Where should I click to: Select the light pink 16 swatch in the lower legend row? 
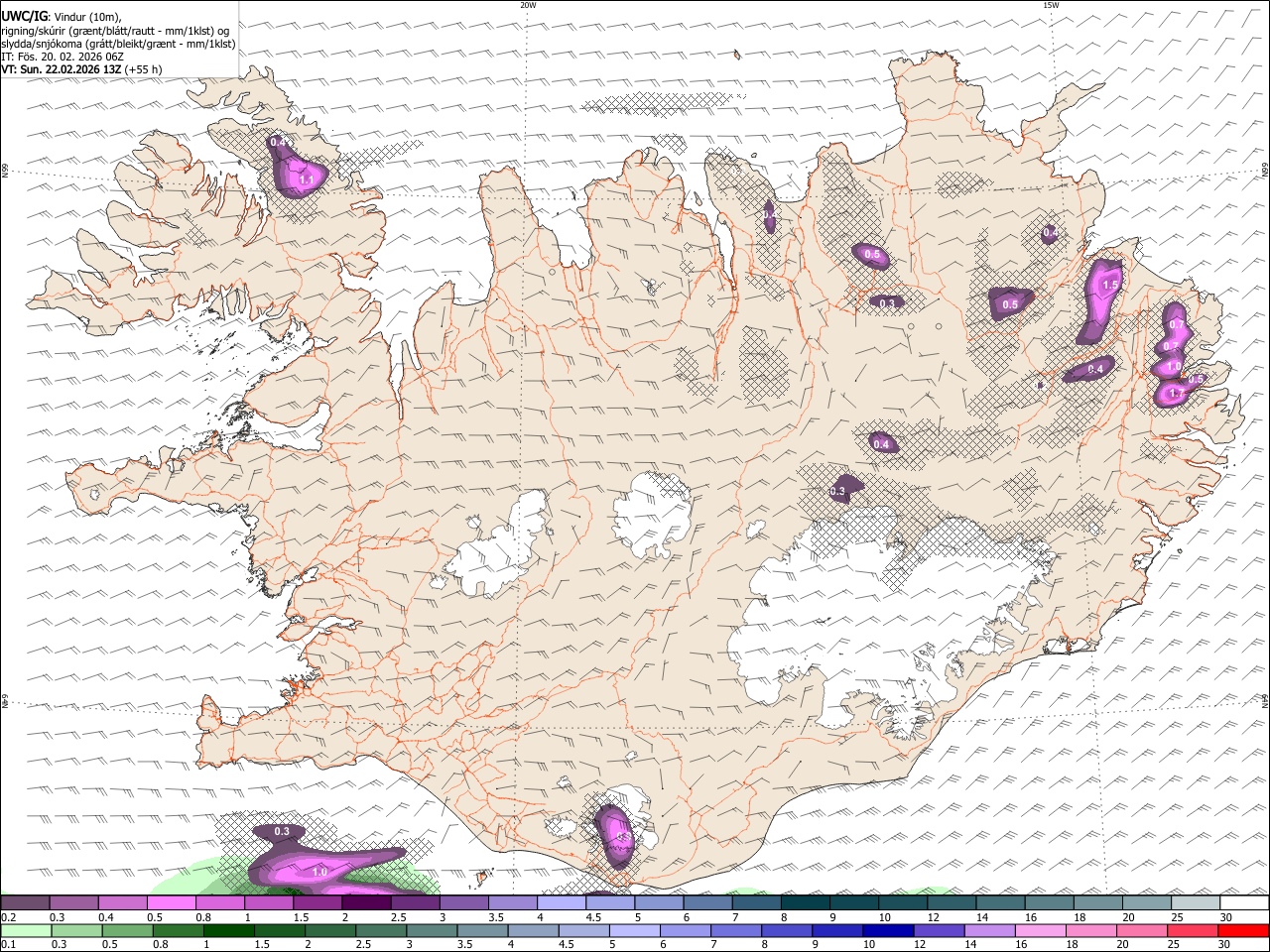tap(1039, 930)
